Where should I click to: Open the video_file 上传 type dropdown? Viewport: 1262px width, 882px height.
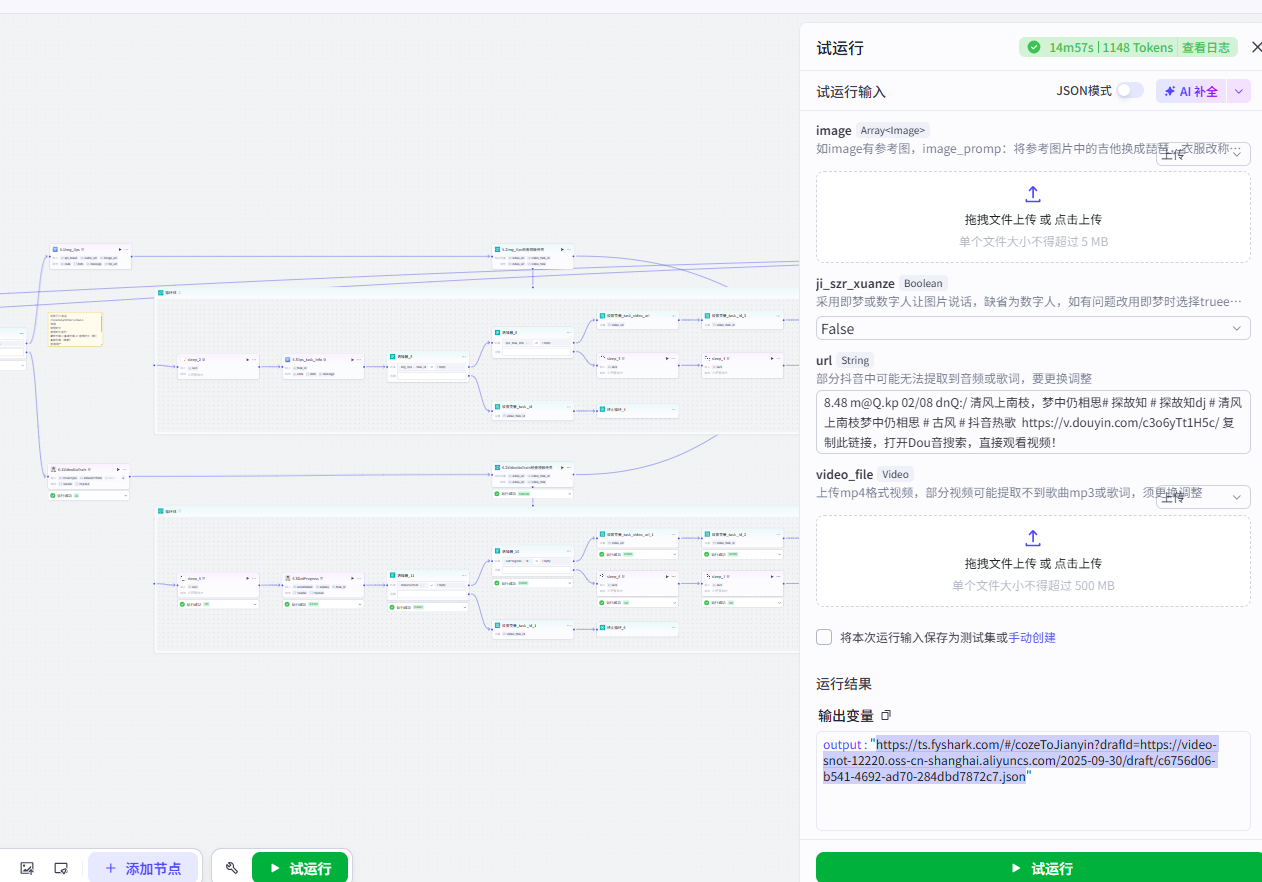point(1203,497)
